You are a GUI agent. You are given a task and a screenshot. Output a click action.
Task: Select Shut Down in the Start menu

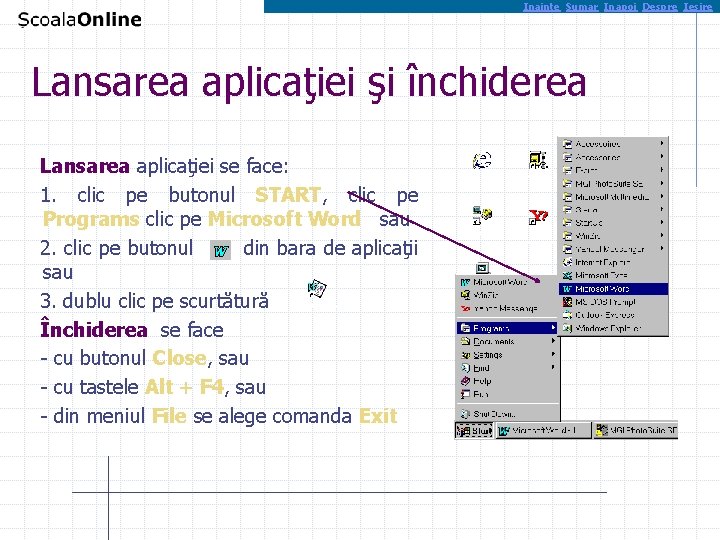click(507, 414)
